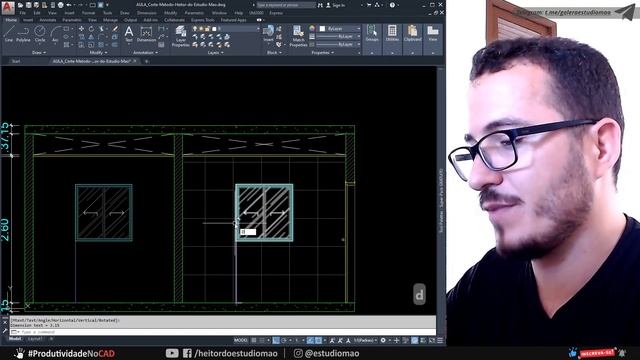Click the Help question mark icon
Viewport: 640px width, 360px height.
click(x=392, y=5)
